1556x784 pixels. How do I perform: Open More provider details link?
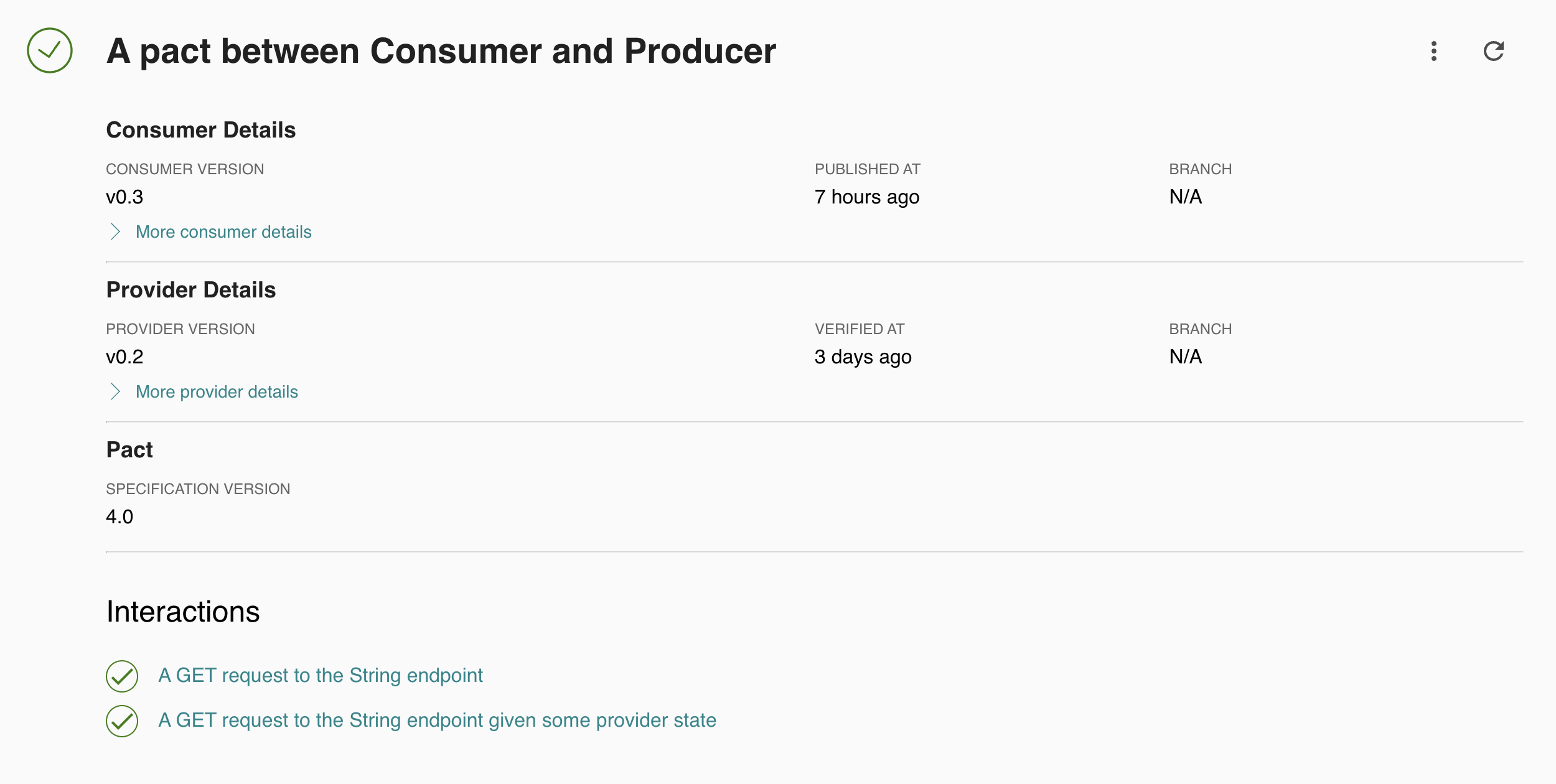point(217,392)
